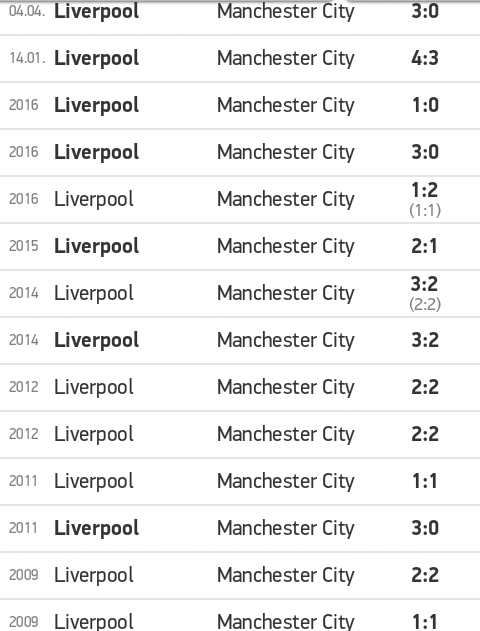Image resolution: width=480 pixels, height=631 pixels.
Task: Open the 2016 match with score 1:2 (1:1)
Action: [x=240, y=200]
